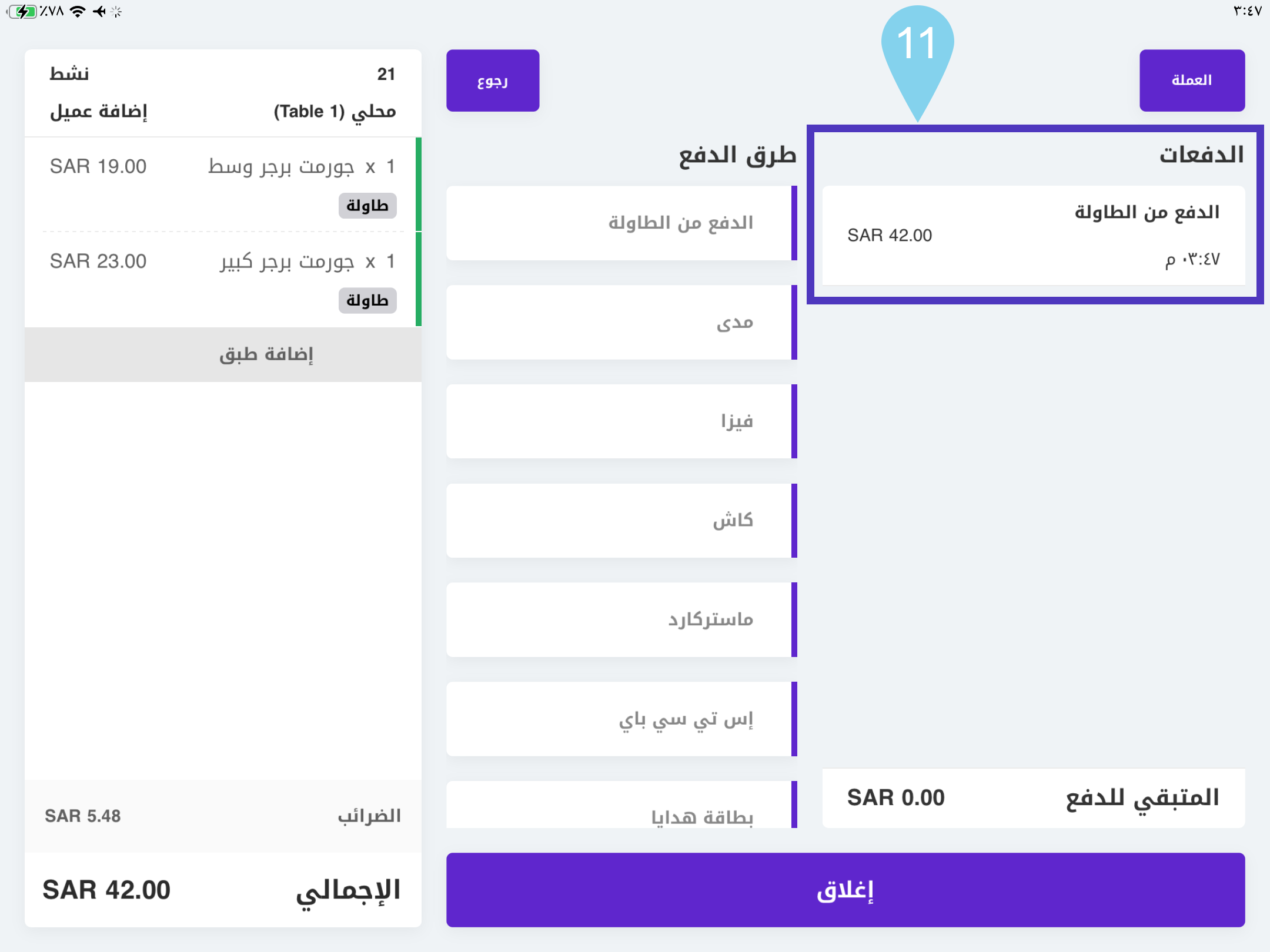
Task: Tap the رجوع back button
Action: [492, 81]
